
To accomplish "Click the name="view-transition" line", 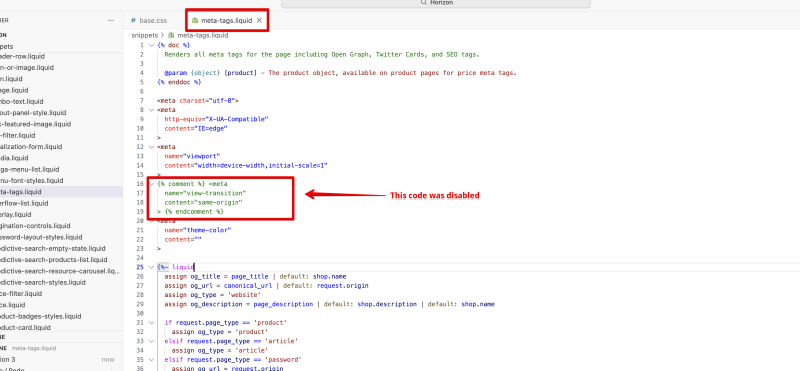I will point(205,193).
